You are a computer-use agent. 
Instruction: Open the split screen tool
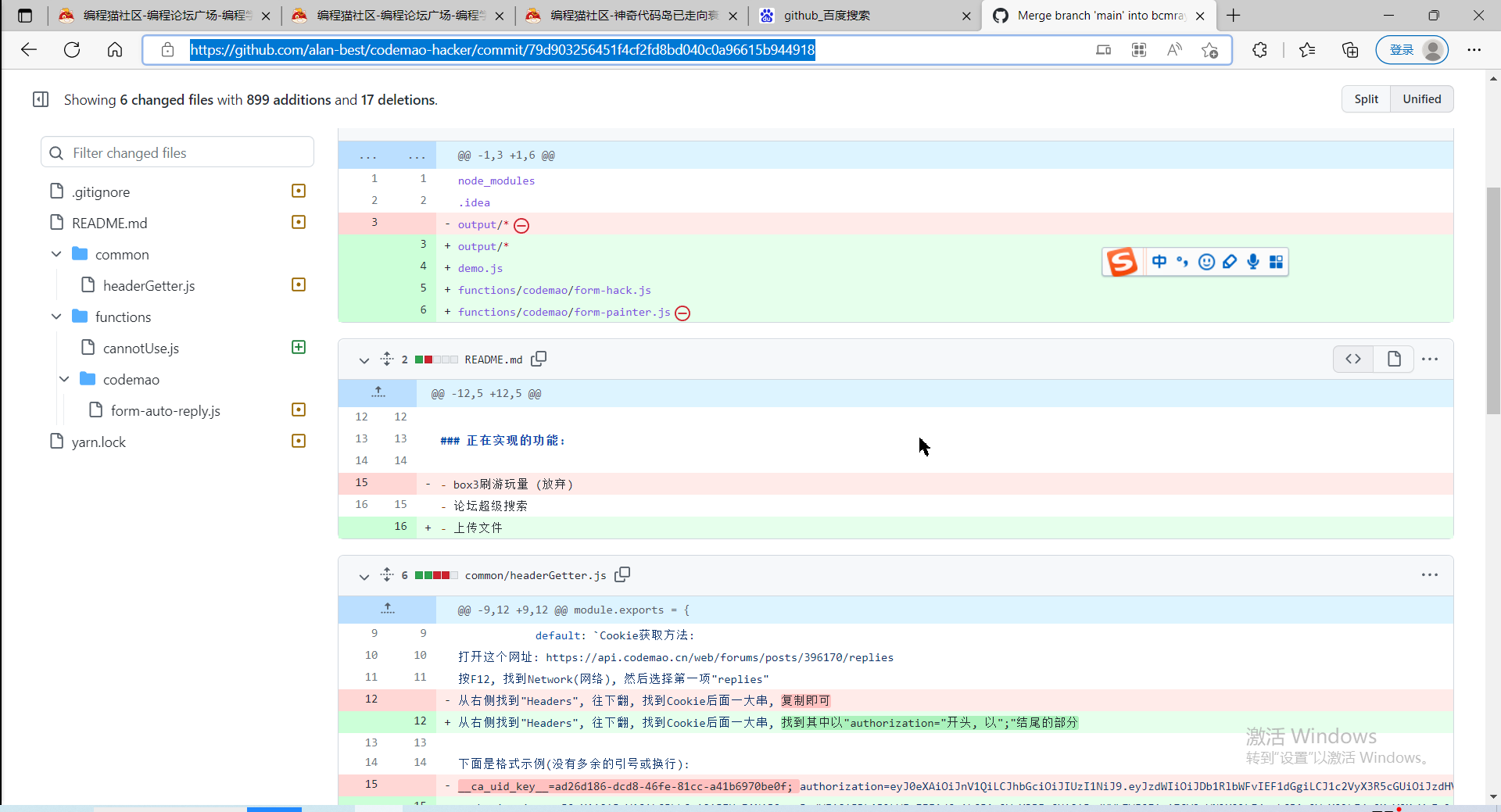point(1103,50)
